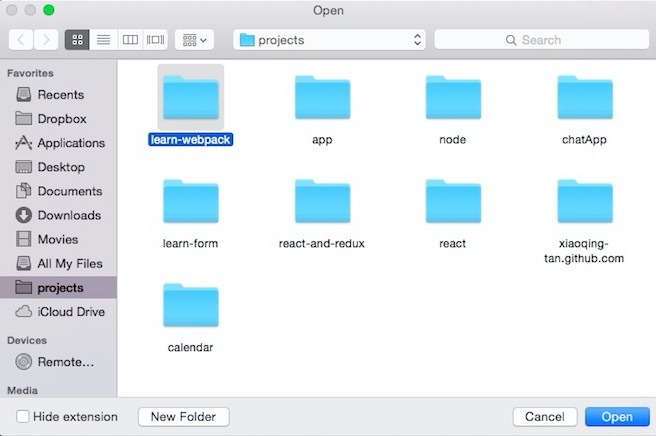Screen dimensions: 656x436
Task: Click the react-and-redux folder name
Action: (322, 244)
